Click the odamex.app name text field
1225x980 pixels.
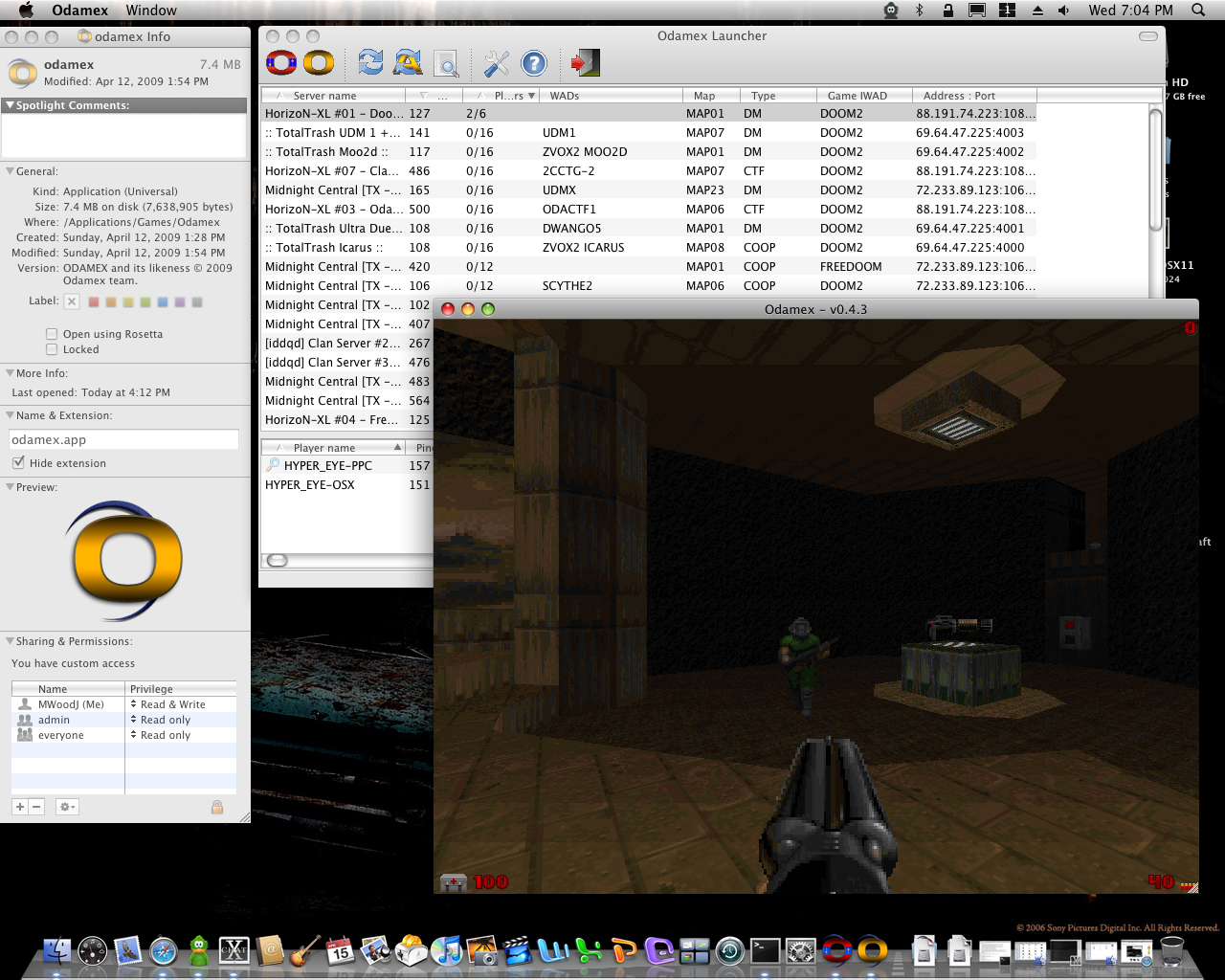(123, 440)
